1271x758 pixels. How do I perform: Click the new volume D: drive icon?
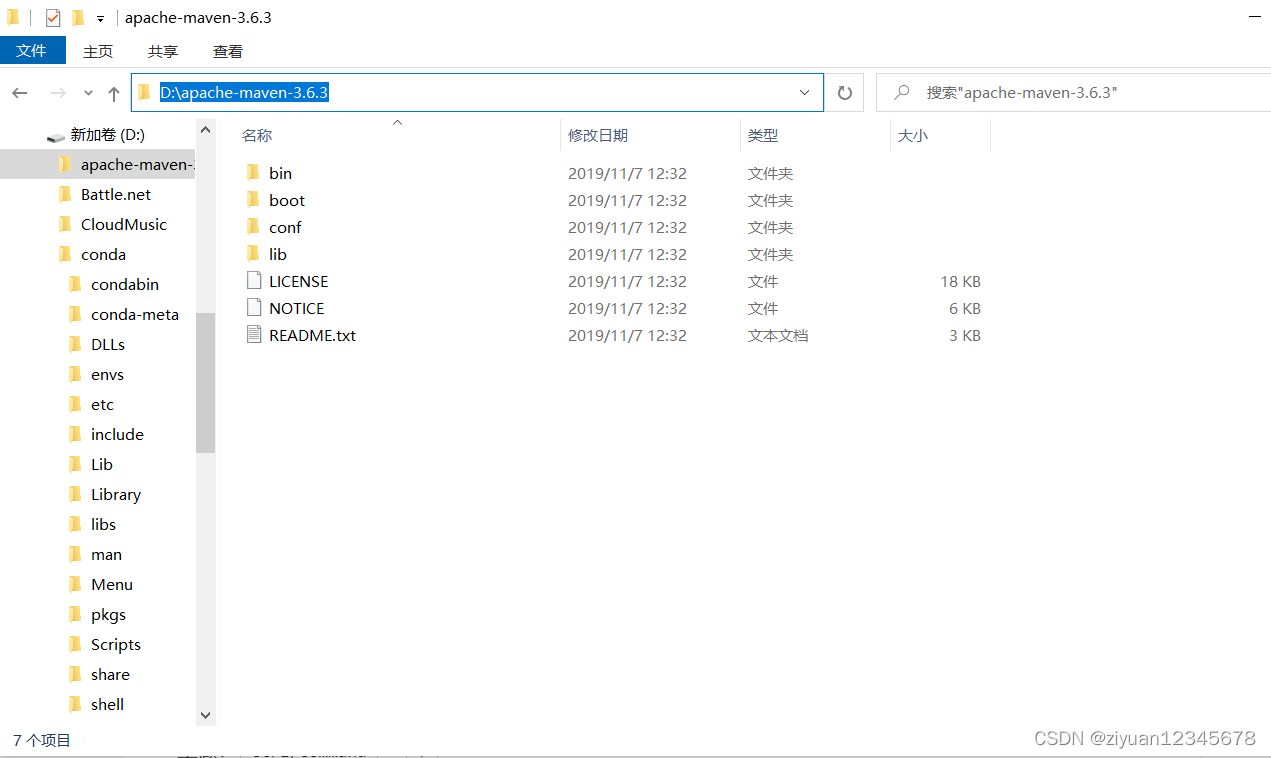click(56, 136)
